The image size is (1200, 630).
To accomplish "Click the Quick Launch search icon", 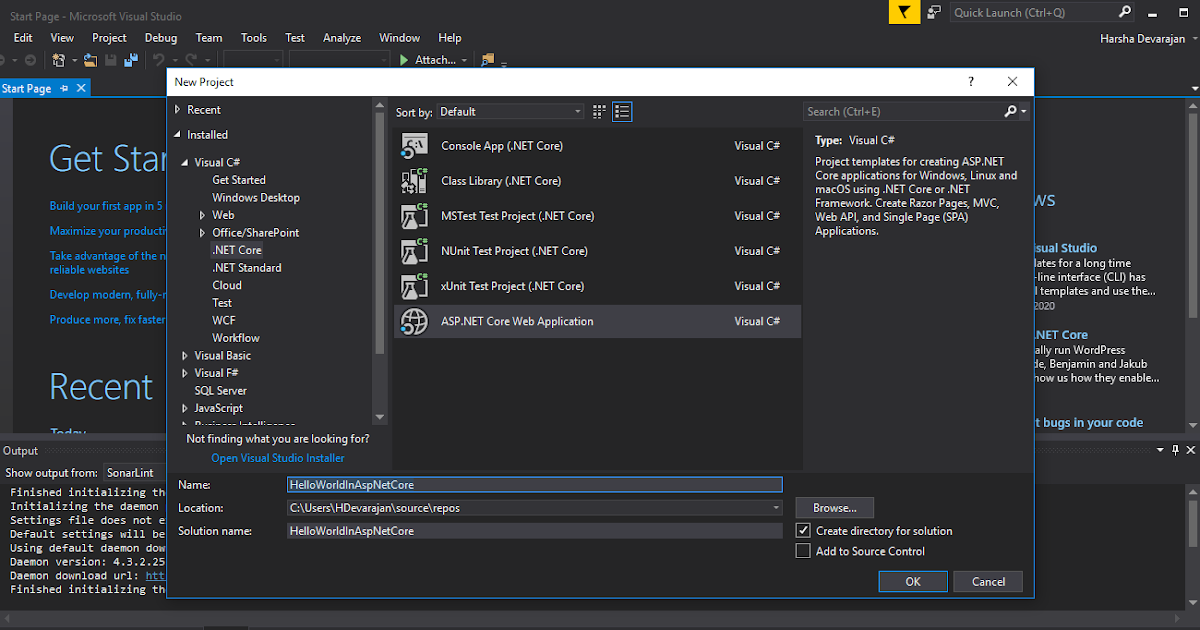I will [x=1124, y=12].
